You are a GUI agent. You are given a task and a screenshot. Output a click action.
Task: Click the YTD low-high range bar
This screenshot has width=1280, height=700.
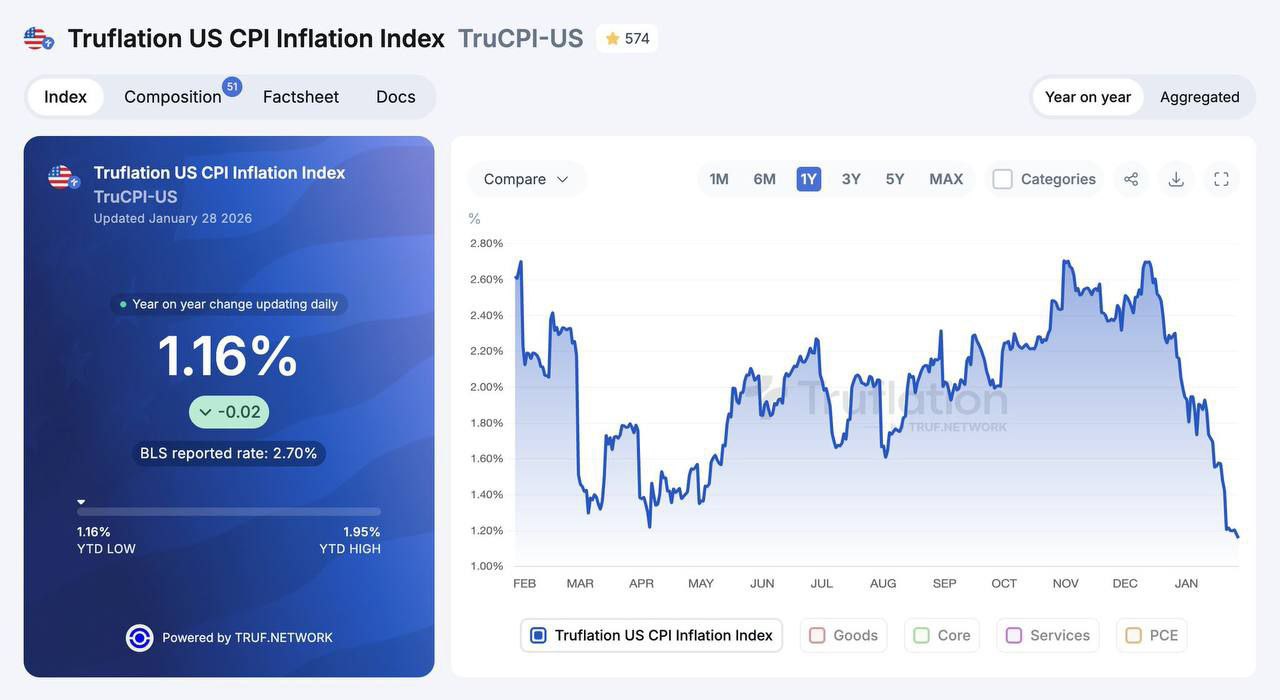click(229, 511)
